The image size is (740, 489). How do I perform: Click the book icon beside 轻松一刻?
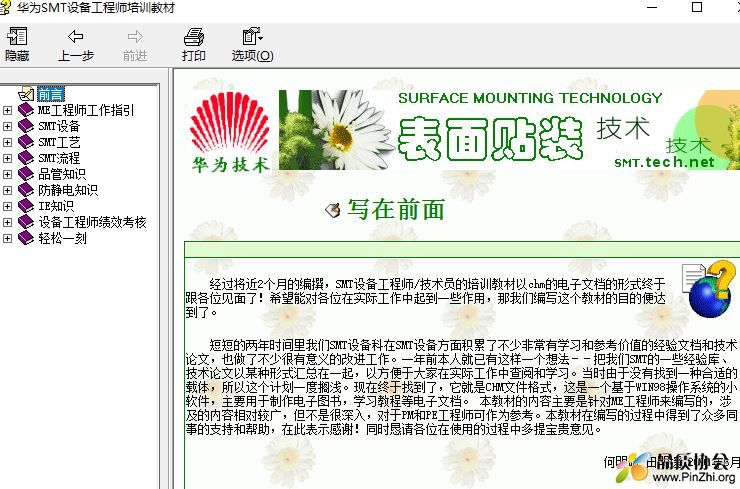coord(26,238)
